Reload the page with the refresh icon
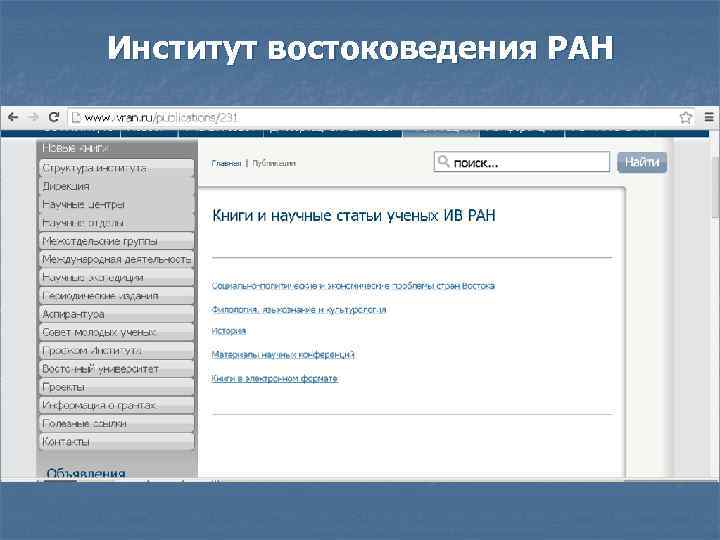Screen dimensions: 720x540 (x=54, y=117)
